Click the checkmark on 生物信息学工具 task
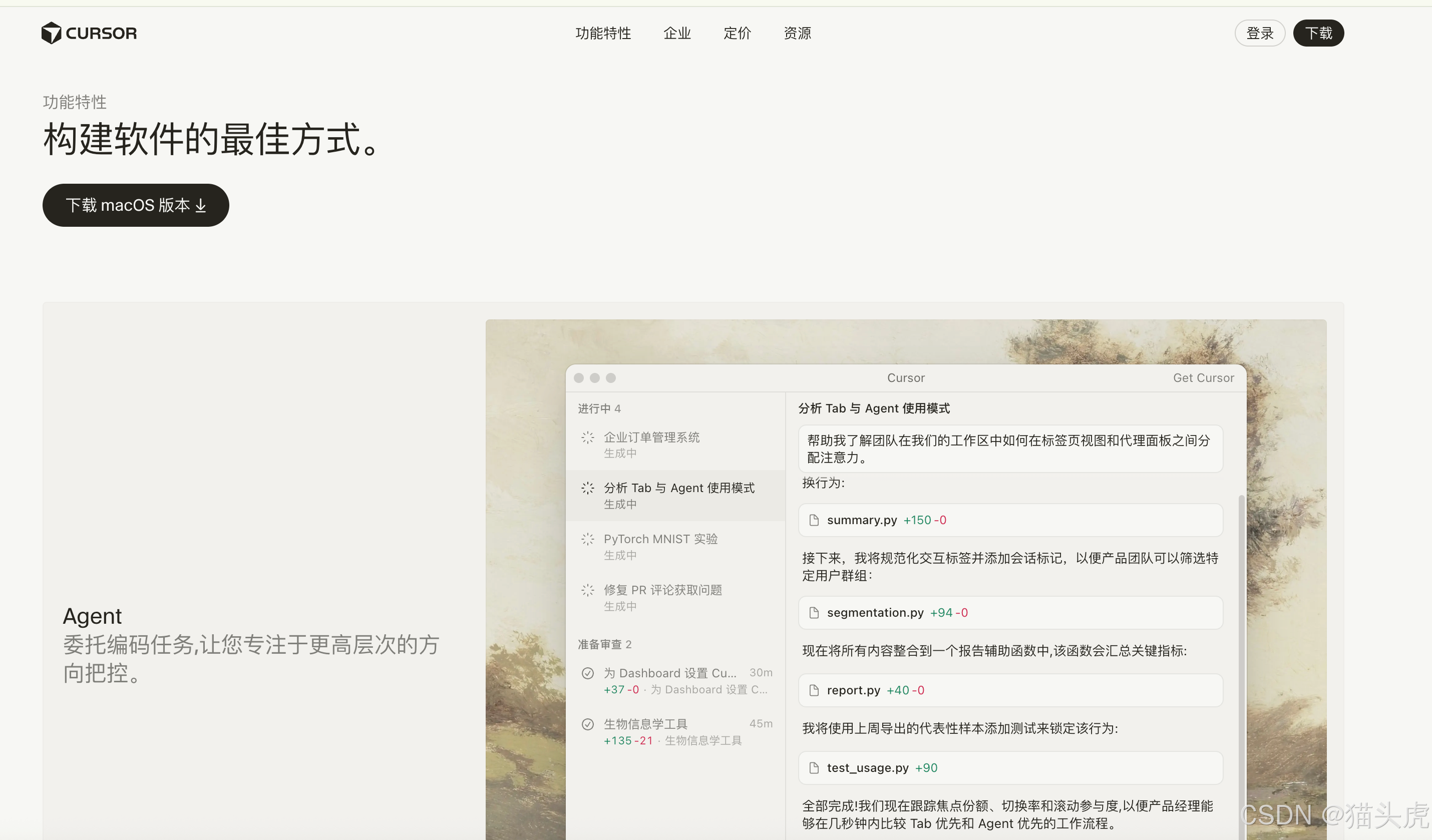 tap(588, 724)
